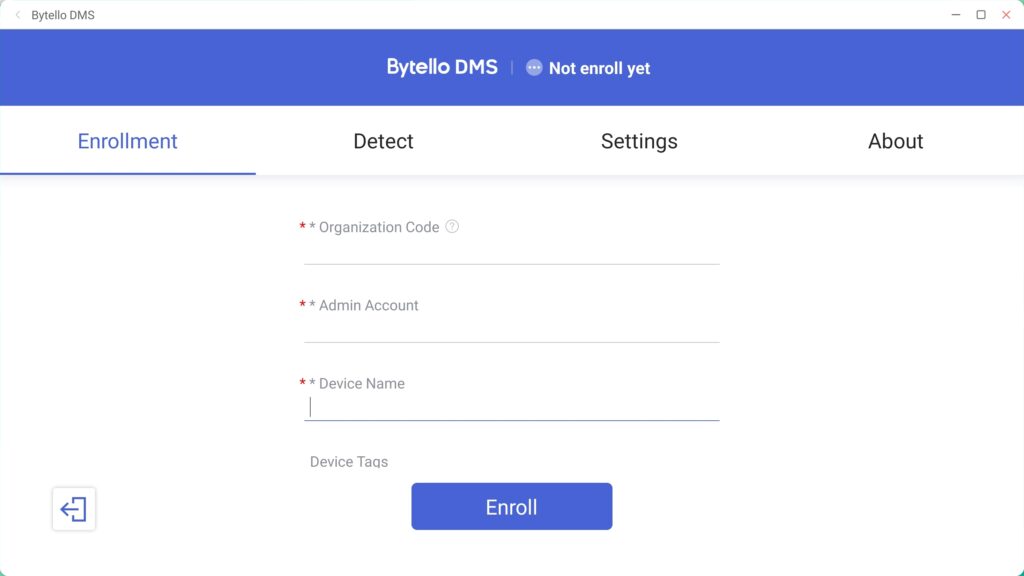The image size is (1024, 576).
Task: Click the Organization Code label
Action: point(379,227)
